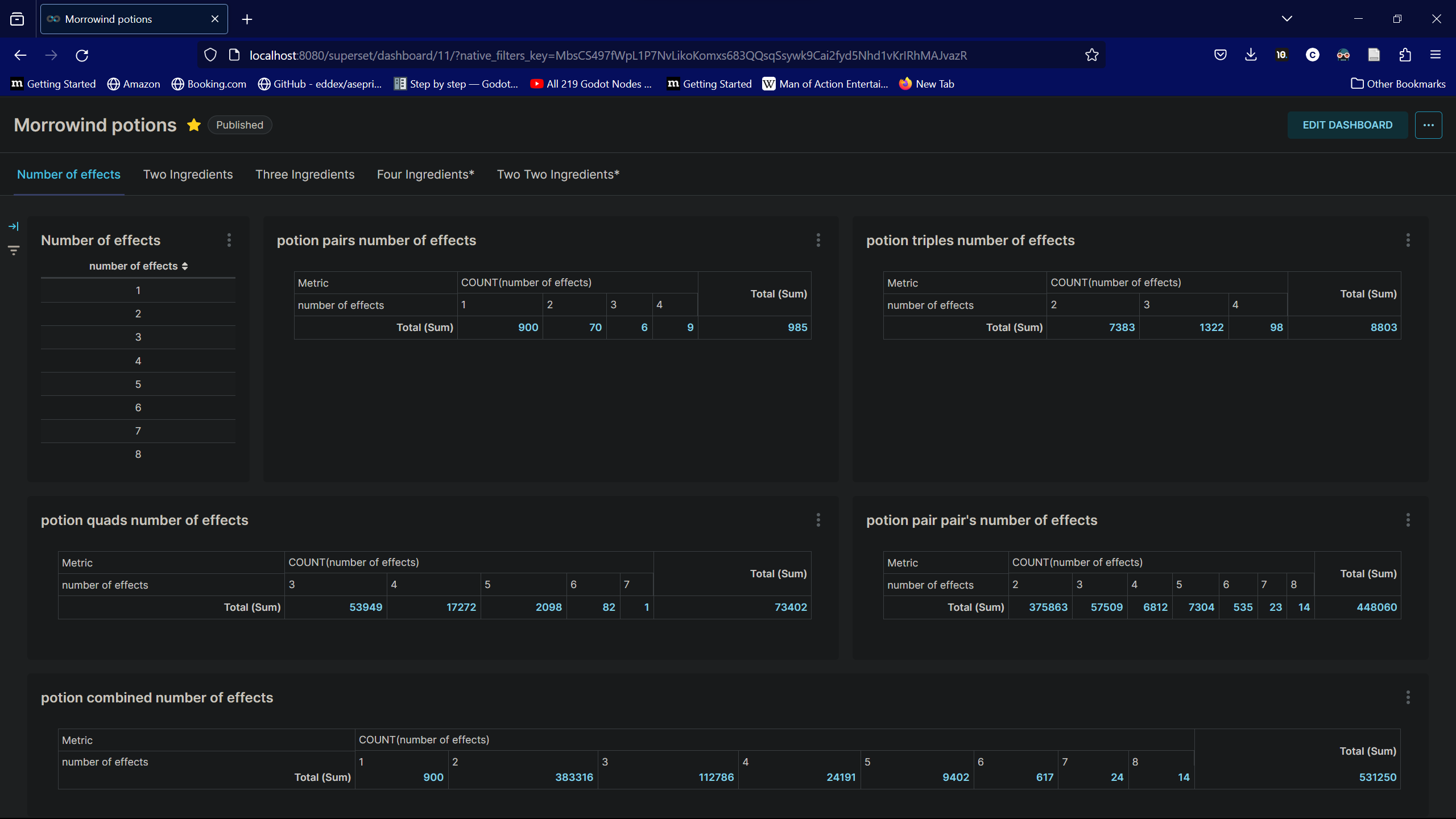Open potion quads chart kebab menu
The image size is (1456, 819).
[818, 520]
